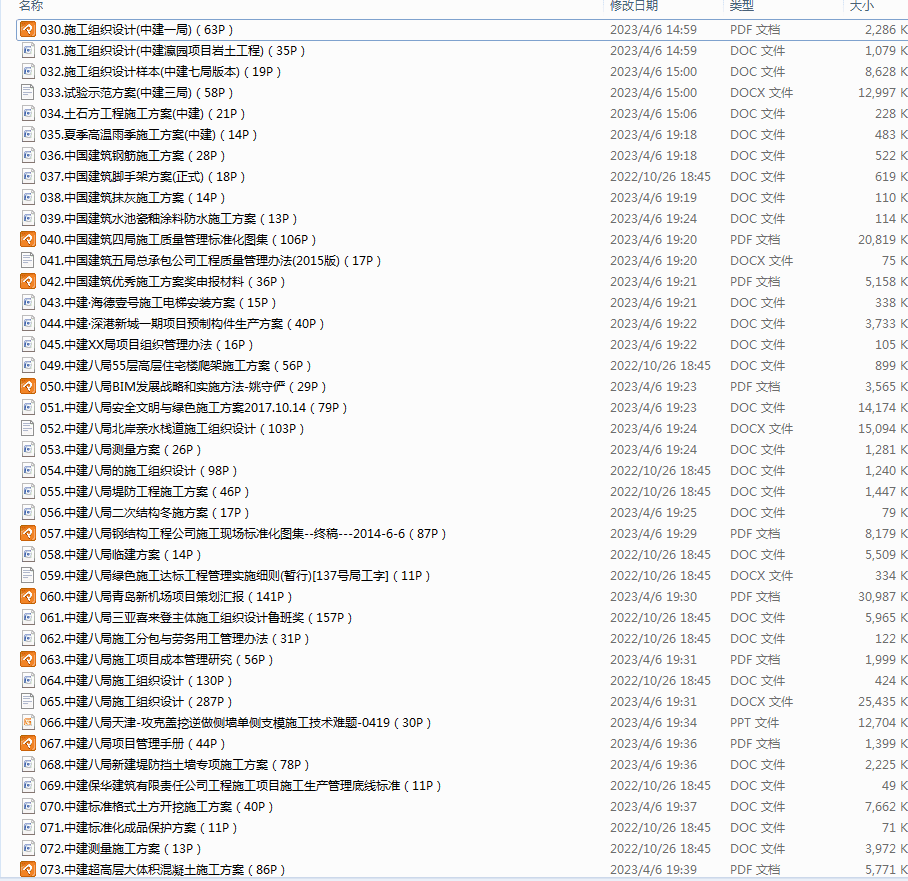Click the date 2023/4/6 15:06 of file 034

point(653,114)
